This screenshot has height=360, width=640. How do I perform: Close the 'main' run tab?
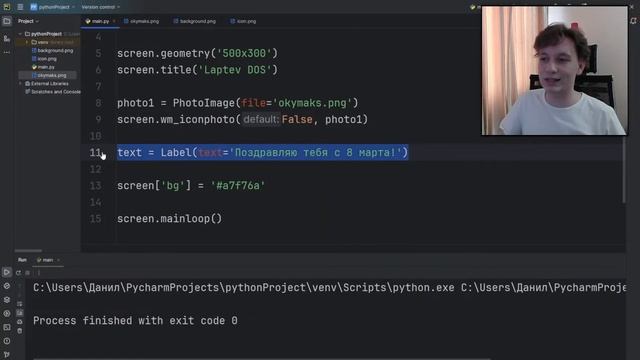[x=58, y=260]
